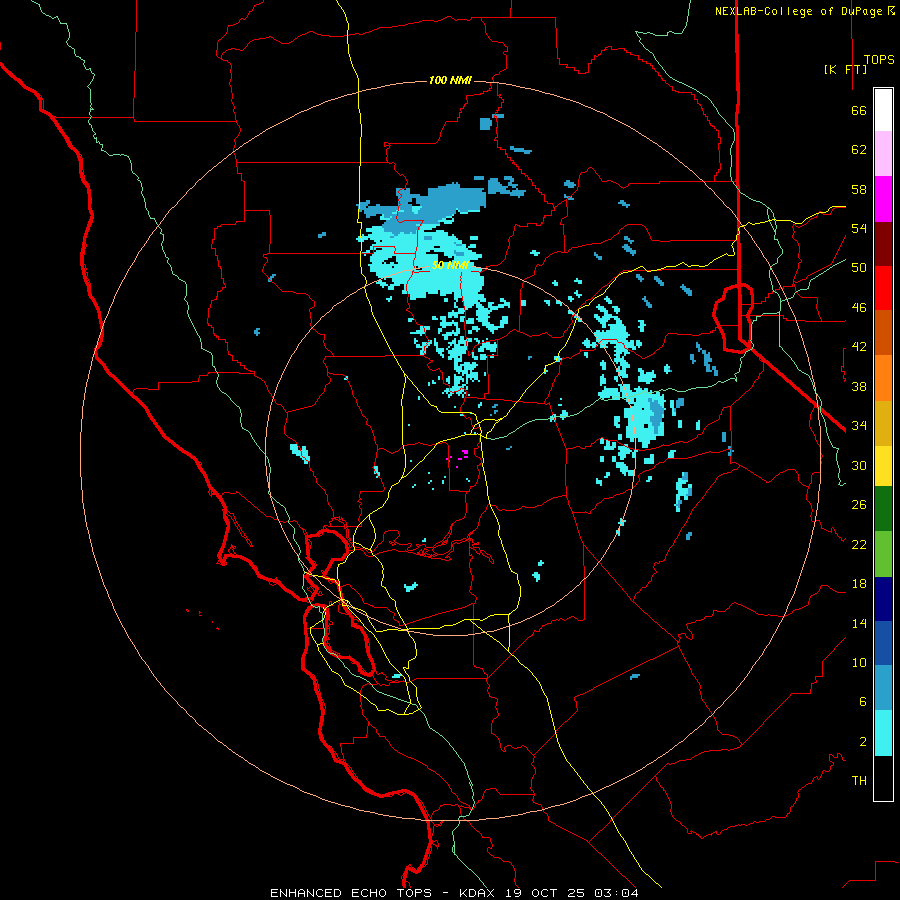
Task: Select the cyan legend swatch
Action: [x=883, y=733]
